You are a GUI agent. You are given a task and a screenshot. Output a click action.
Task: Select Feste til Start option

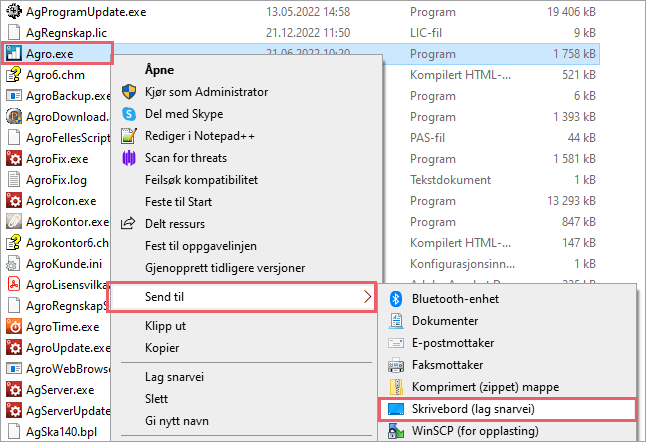coord(178,201)
